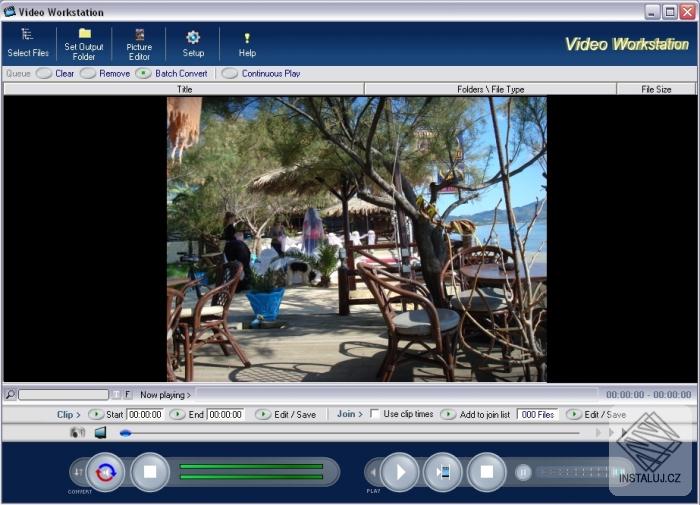Close the Video Workstation window
Image resolution: width=700 pixels, height=505 pixels.
688,12
